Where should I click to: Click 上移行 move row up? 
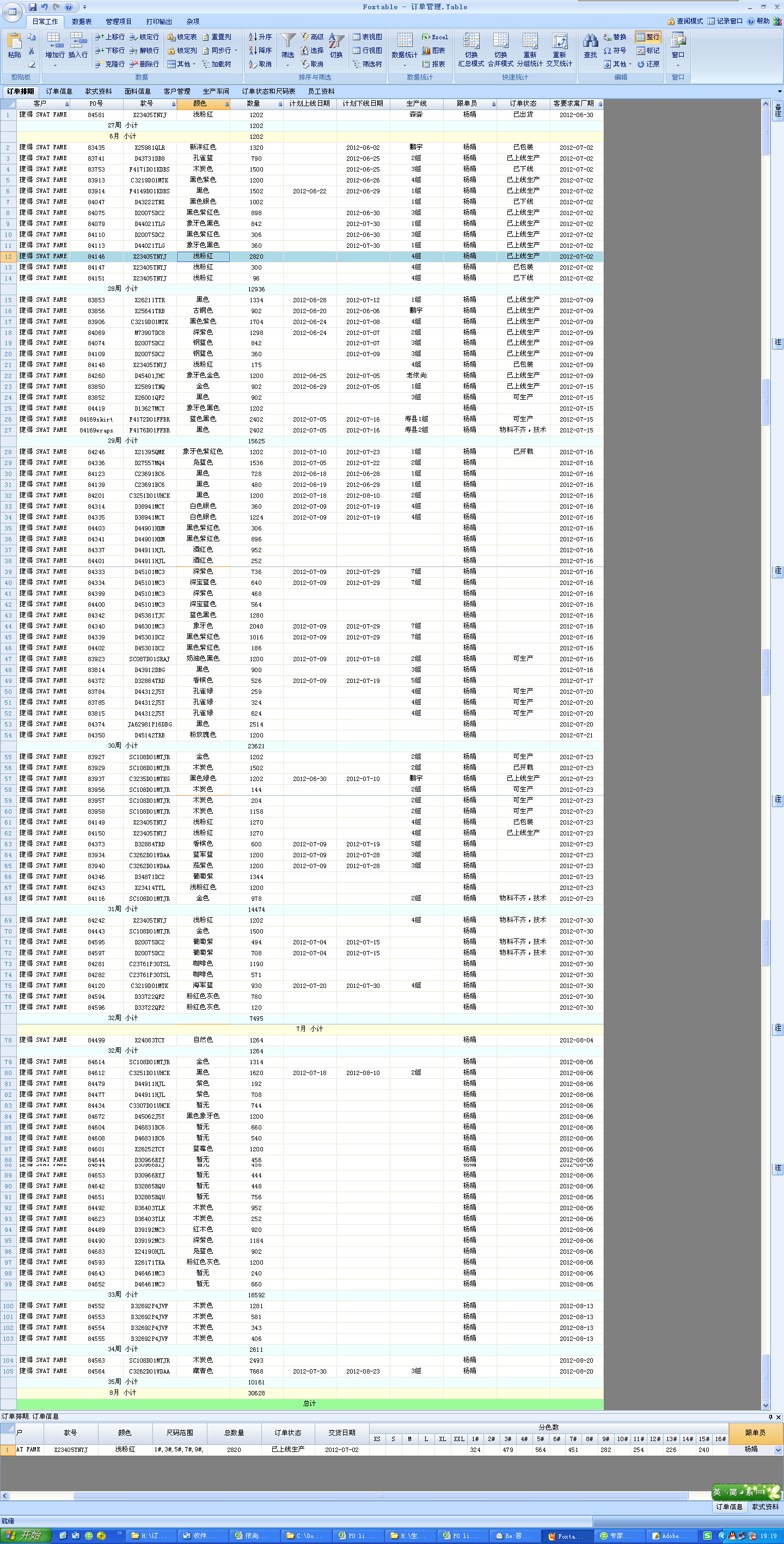109,36
